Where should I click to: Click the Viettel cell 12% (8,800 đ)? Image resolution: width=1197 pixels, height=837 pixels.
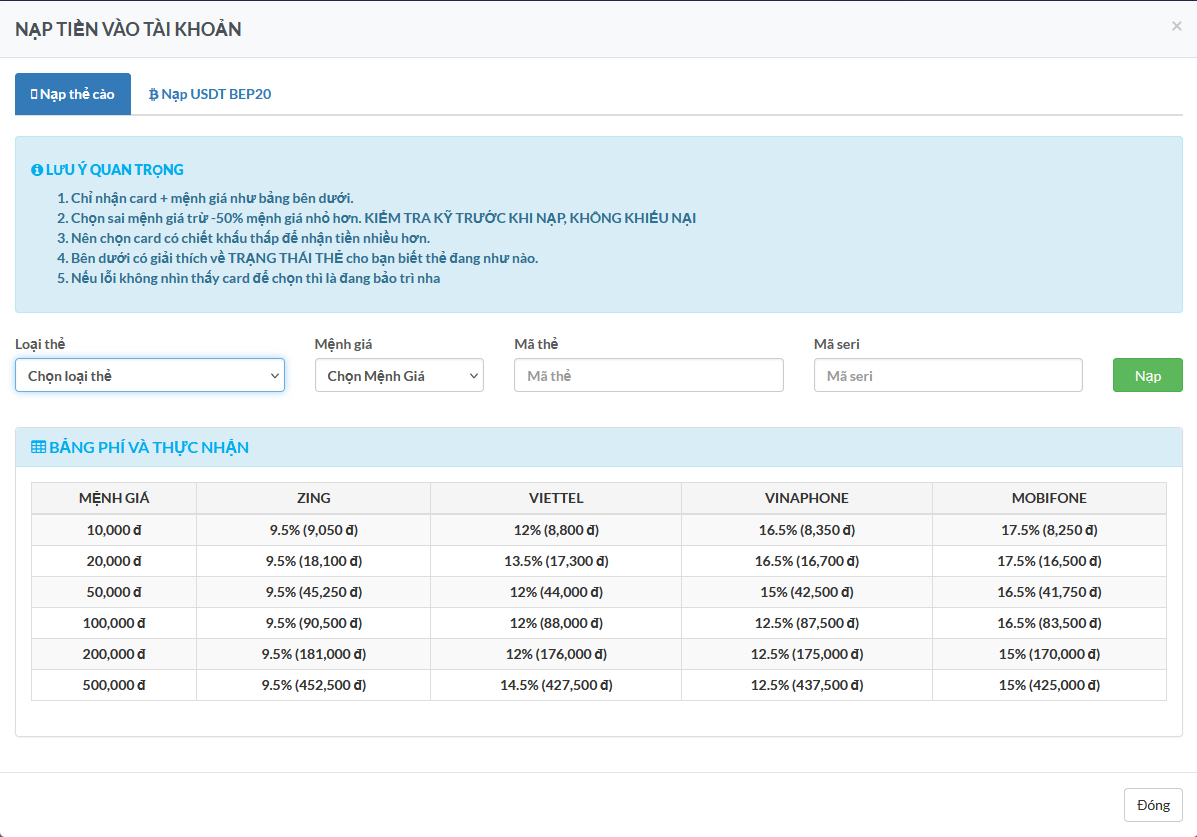click(x=556, y=530)
